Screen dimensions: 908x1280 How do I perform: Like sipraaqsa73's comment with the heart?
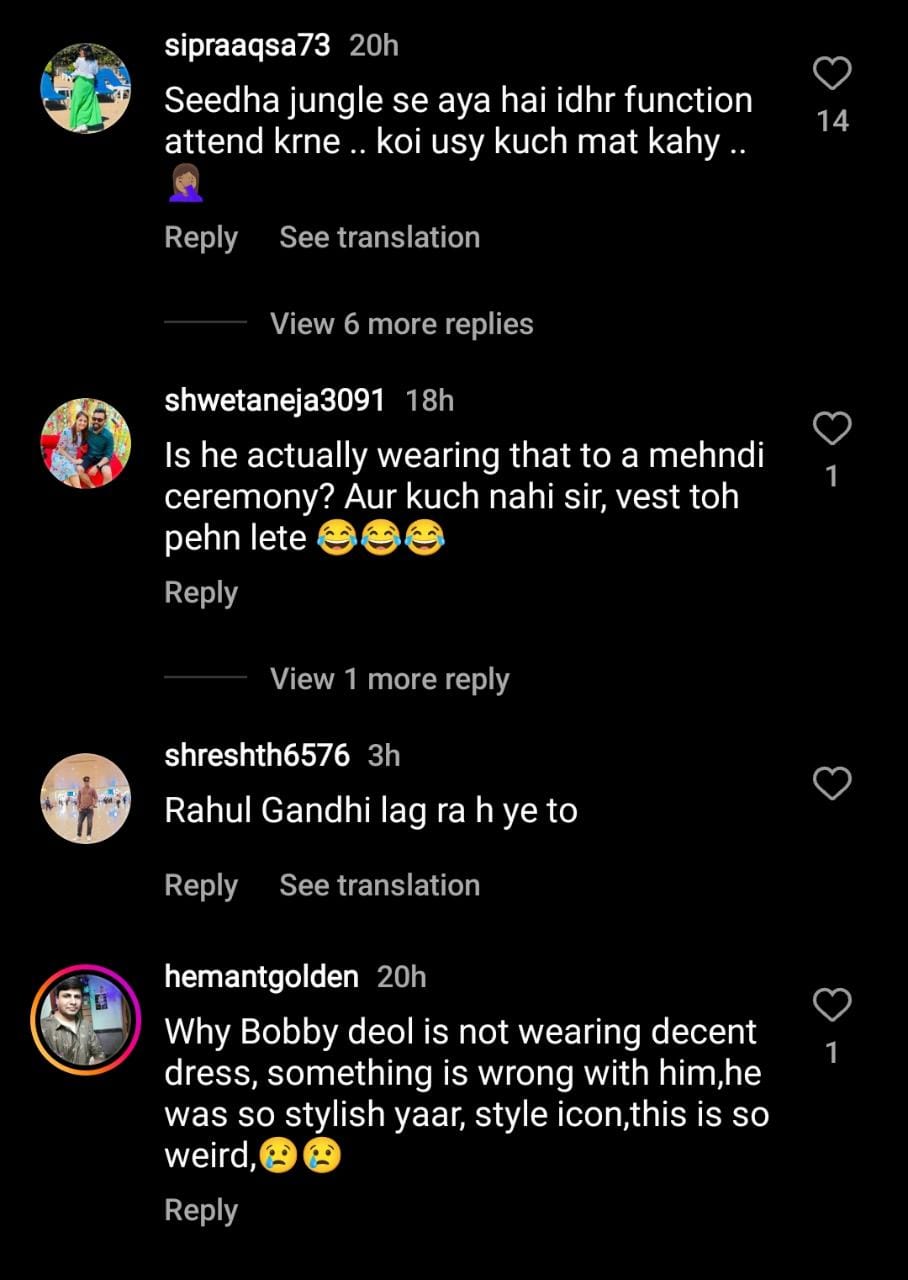pos(832,73)
